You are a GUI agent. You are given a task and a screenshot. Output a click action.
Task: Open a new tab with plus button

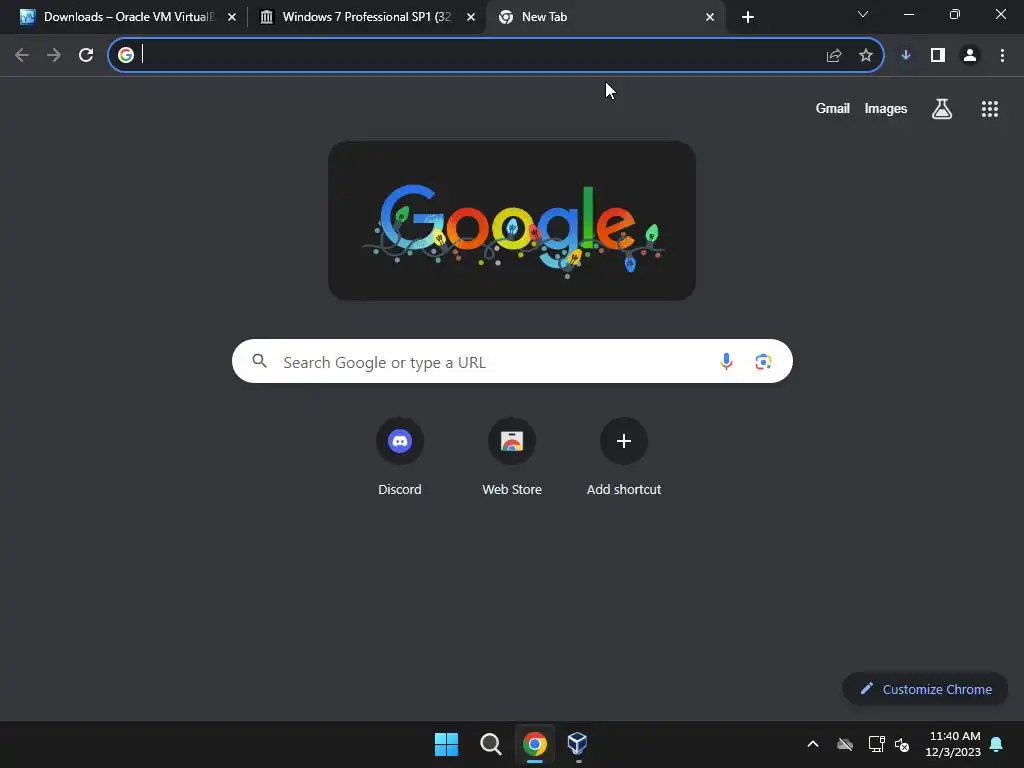748,17
